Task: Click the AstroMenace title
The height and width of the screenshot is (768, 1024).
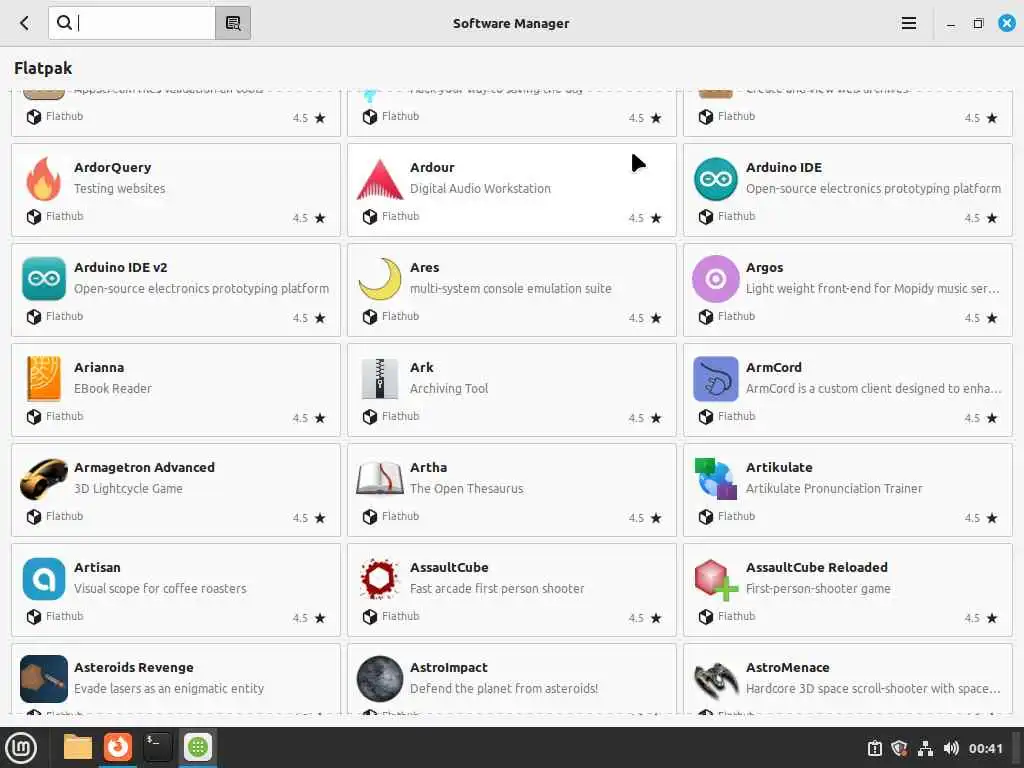Action: tap(787, 667)
